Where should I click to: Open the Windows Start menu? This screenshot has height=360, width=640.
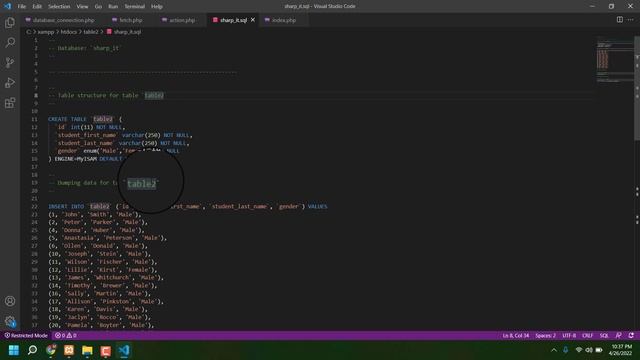(13, 350)
